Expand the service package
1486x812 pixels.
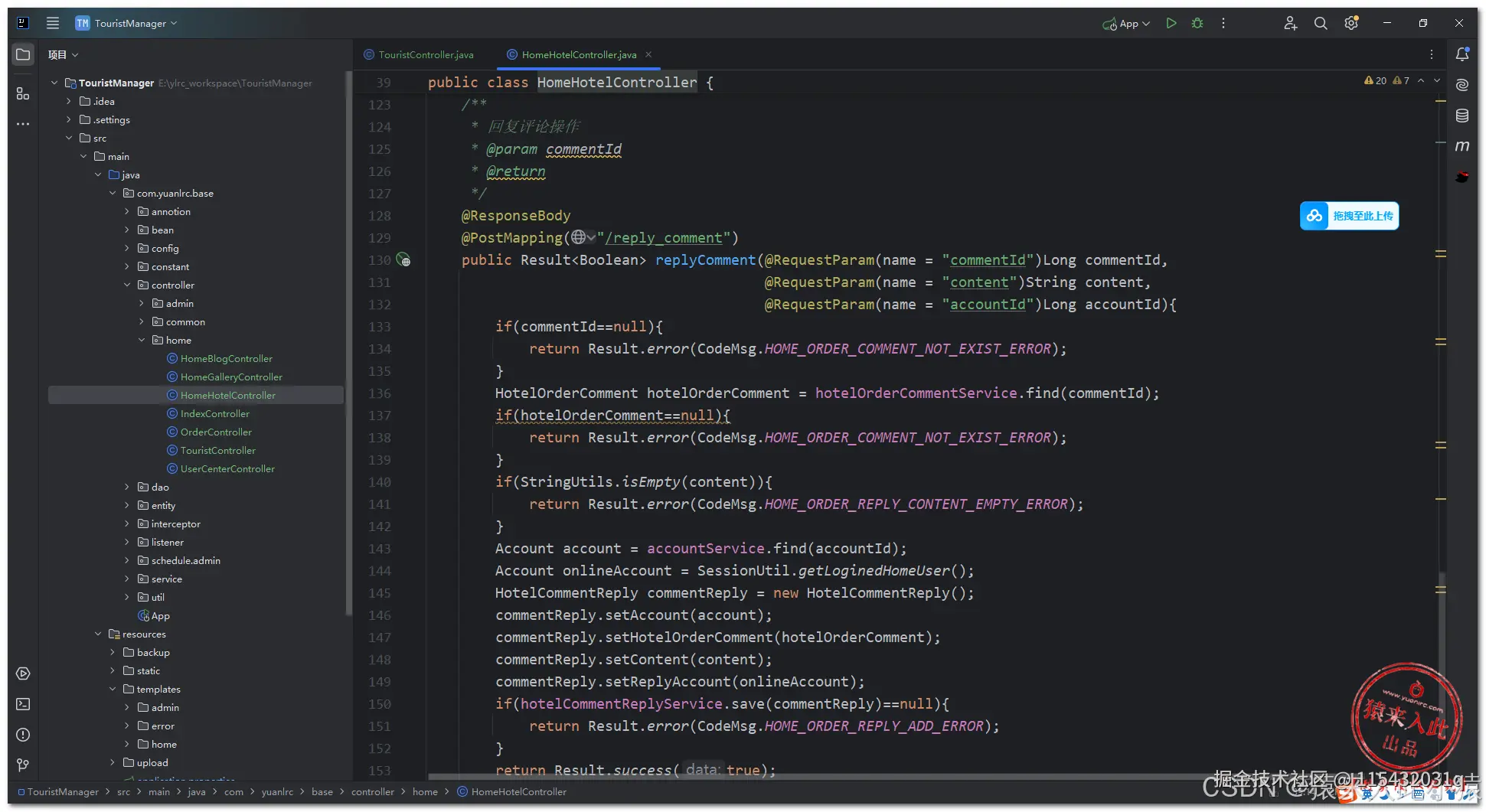[127, 579]
